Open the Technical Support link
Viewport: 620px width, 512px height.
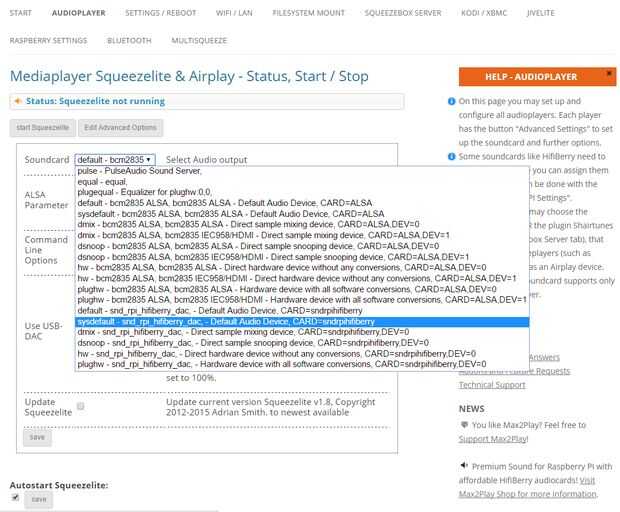(x=492, y=385)
